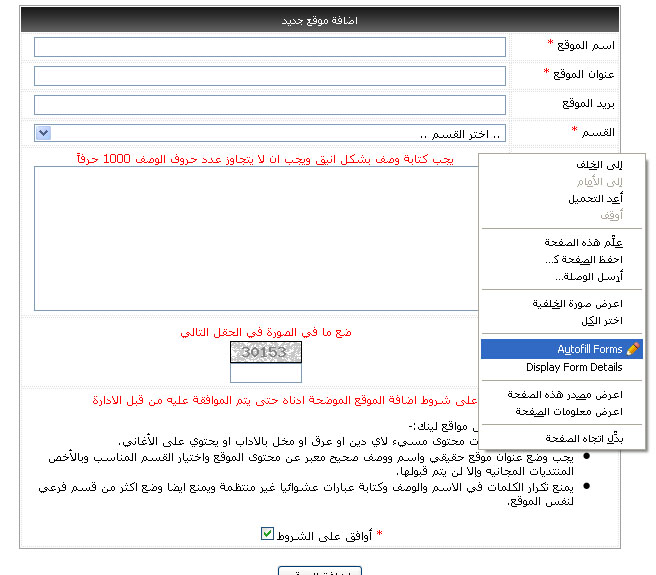
Task: Select 'اعرض معلومات الصفحة' page info entry
Action: (561, 412)
